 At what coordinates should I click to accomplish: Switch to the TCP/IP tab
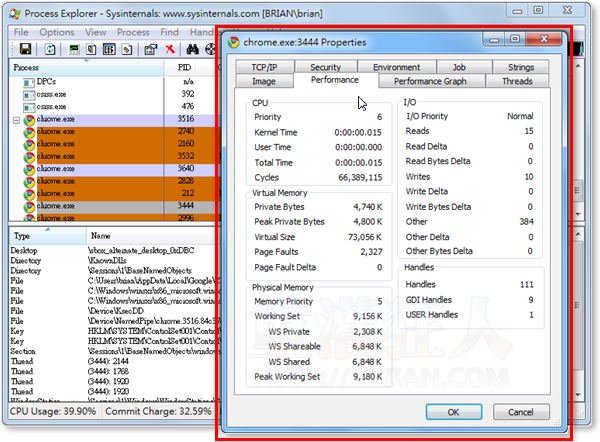pyautogui.click(x=264, y=67)
